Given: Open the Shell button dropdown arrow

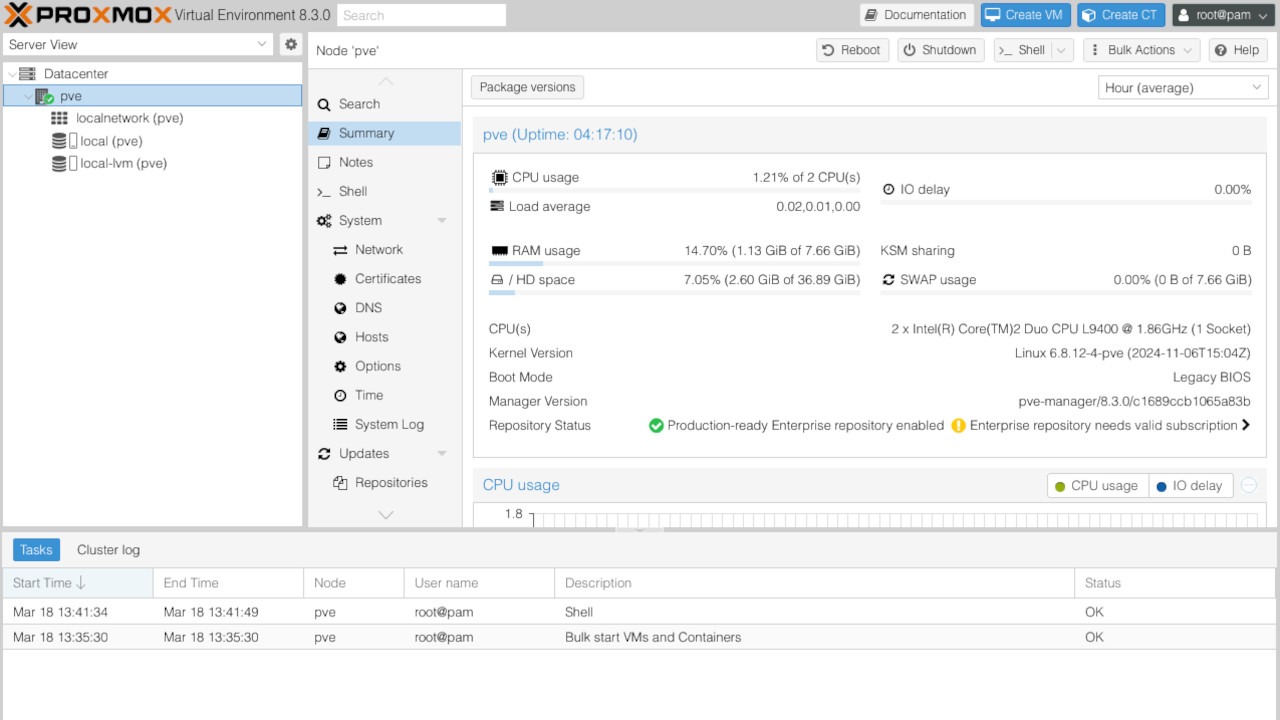Looking at the screenshot, I should coord(1063,50).
